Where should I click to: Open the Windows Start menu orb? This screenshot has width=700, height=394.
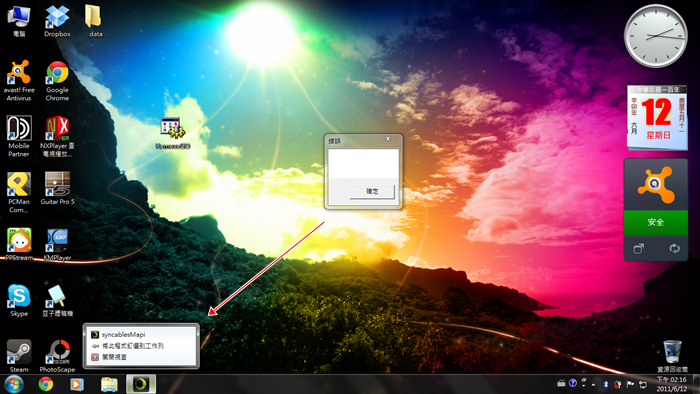(x=14, y=384)
